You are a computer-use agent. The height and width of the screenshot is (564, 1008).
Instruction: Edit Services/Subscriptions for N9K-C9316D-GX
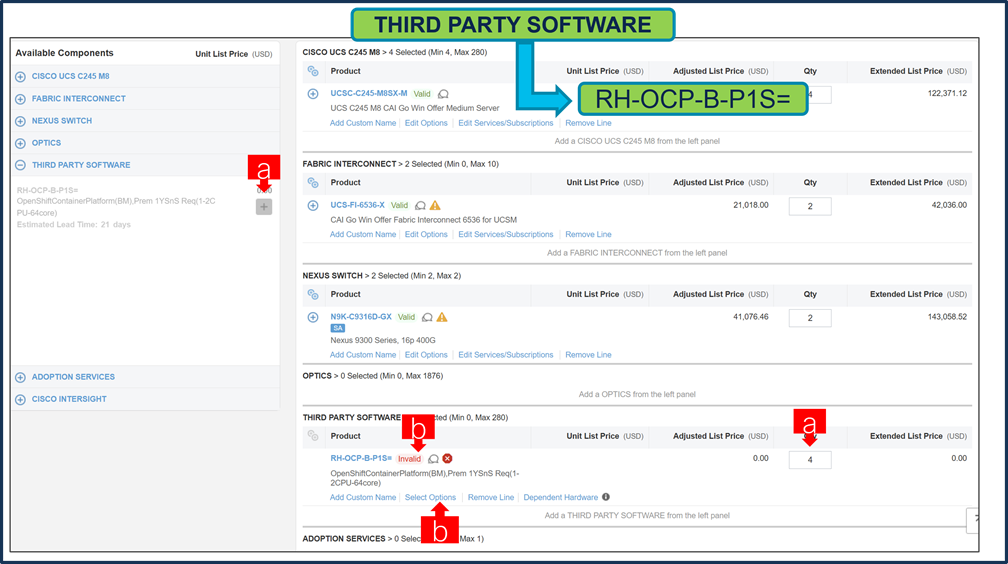[506, 354]
